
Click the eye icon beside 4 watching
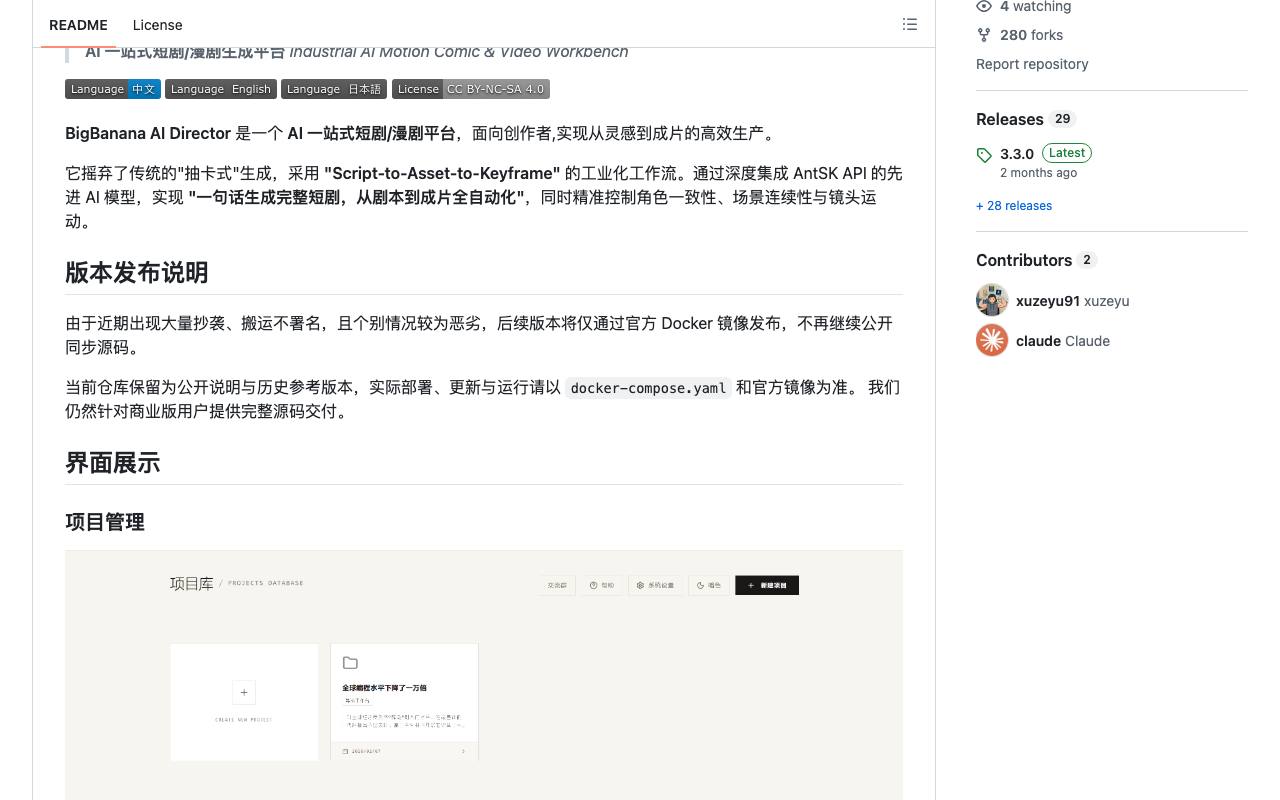[984, 6]
